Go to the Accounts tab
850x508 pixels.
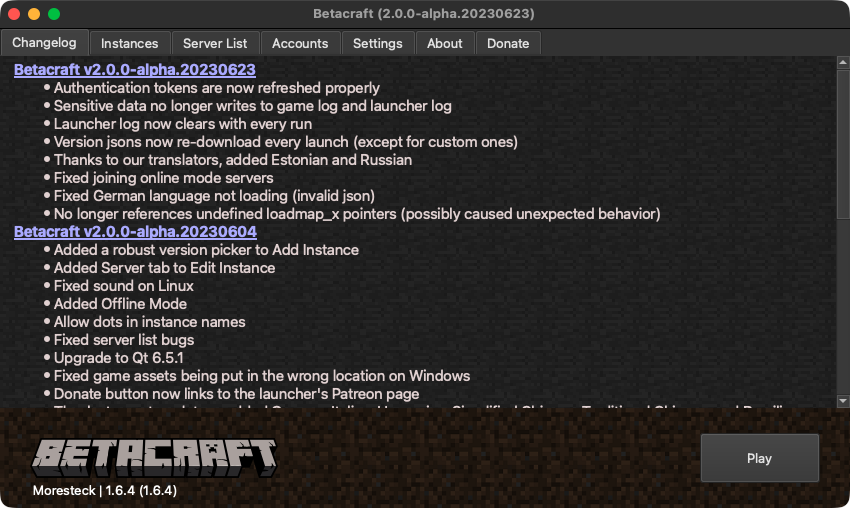(300, 43)
